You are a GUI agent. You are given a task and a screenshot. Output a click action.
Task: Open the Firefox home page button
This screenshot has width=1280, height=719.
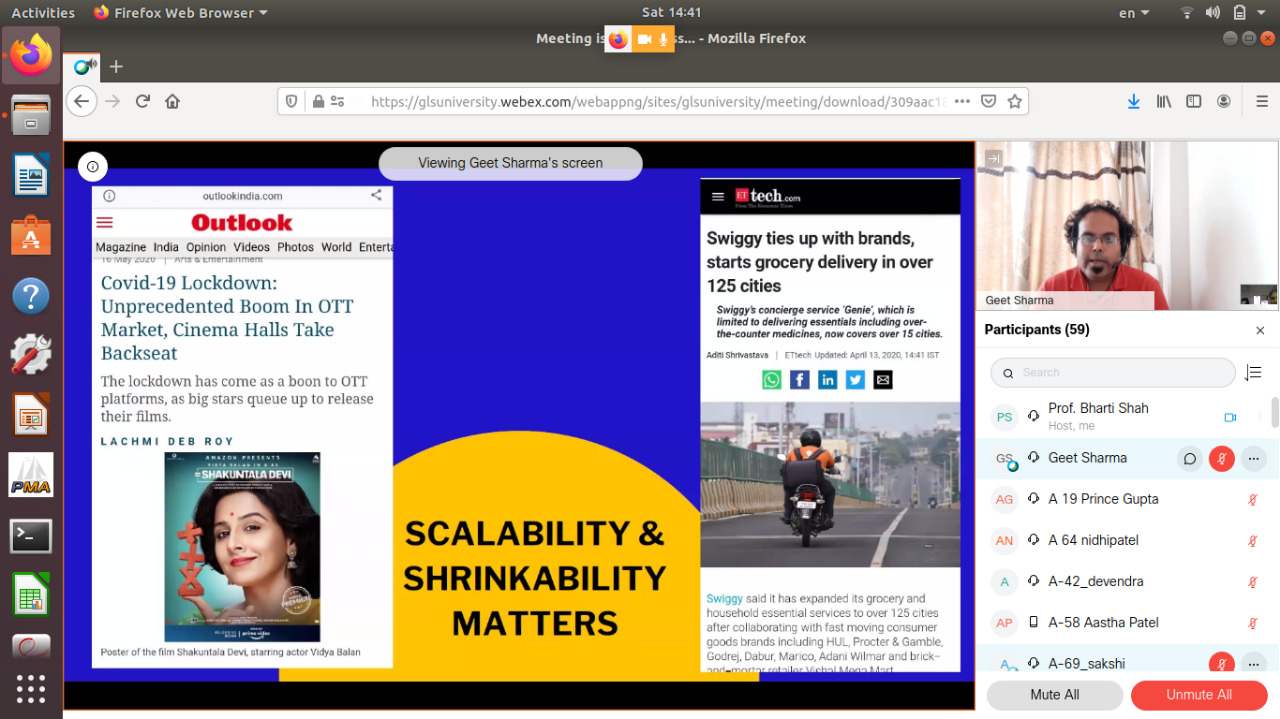coord(172,101)
